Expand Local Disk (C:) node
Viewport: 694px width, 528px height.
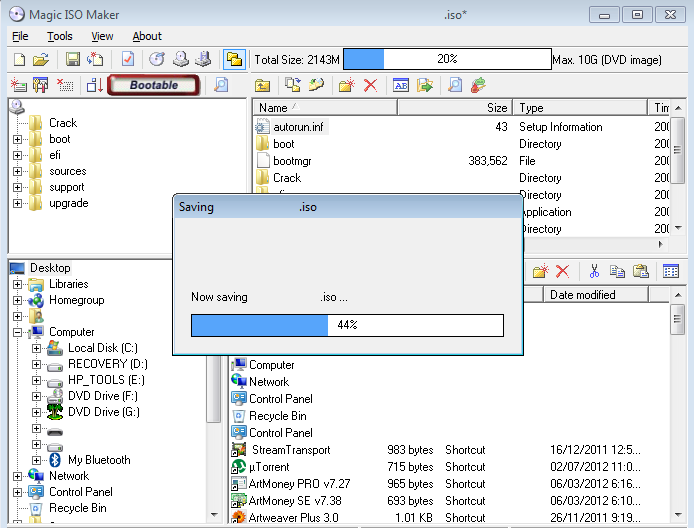(x=36, y=348)
